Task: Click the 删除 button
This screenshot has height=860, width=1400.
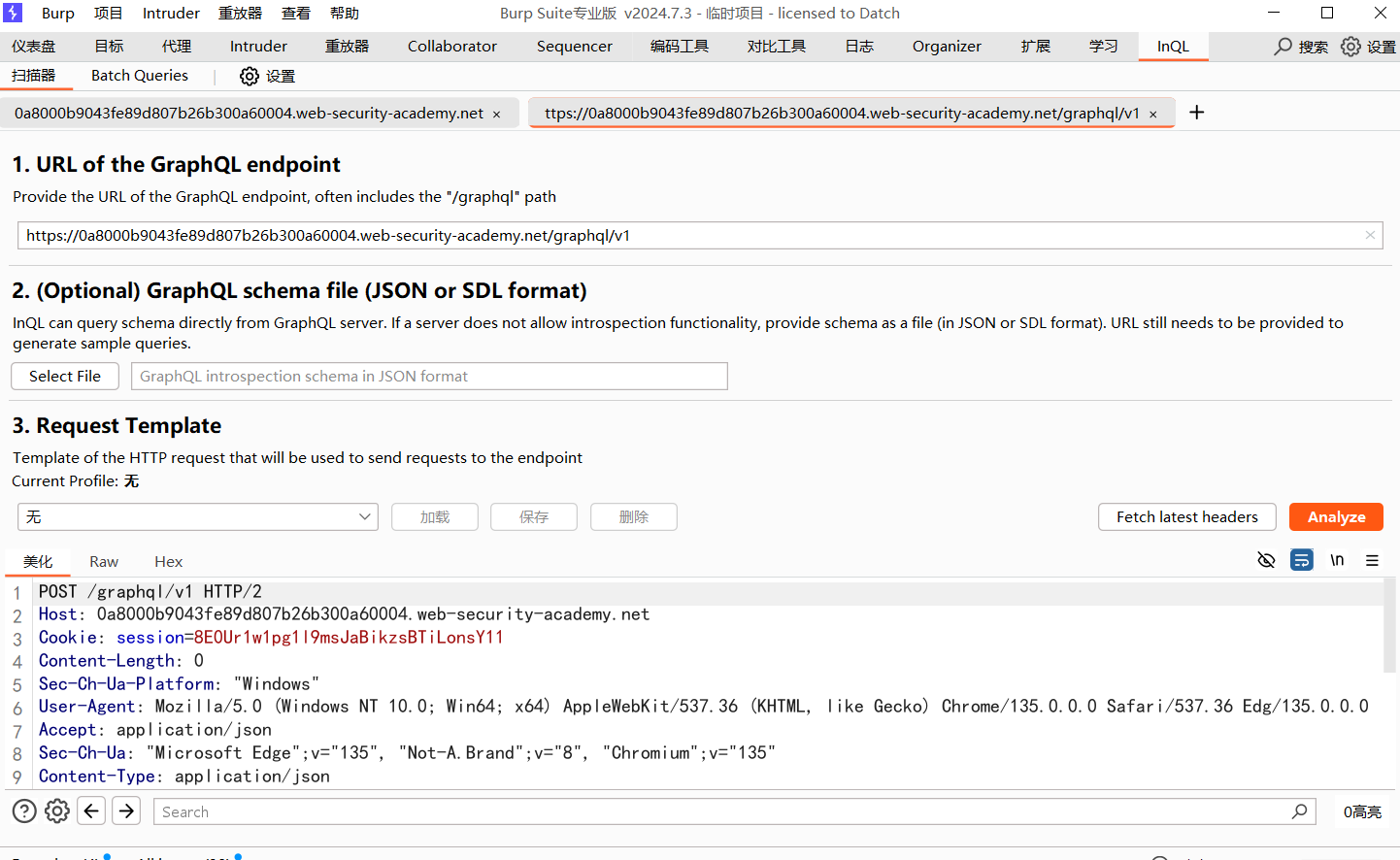Action: (634, 517)
